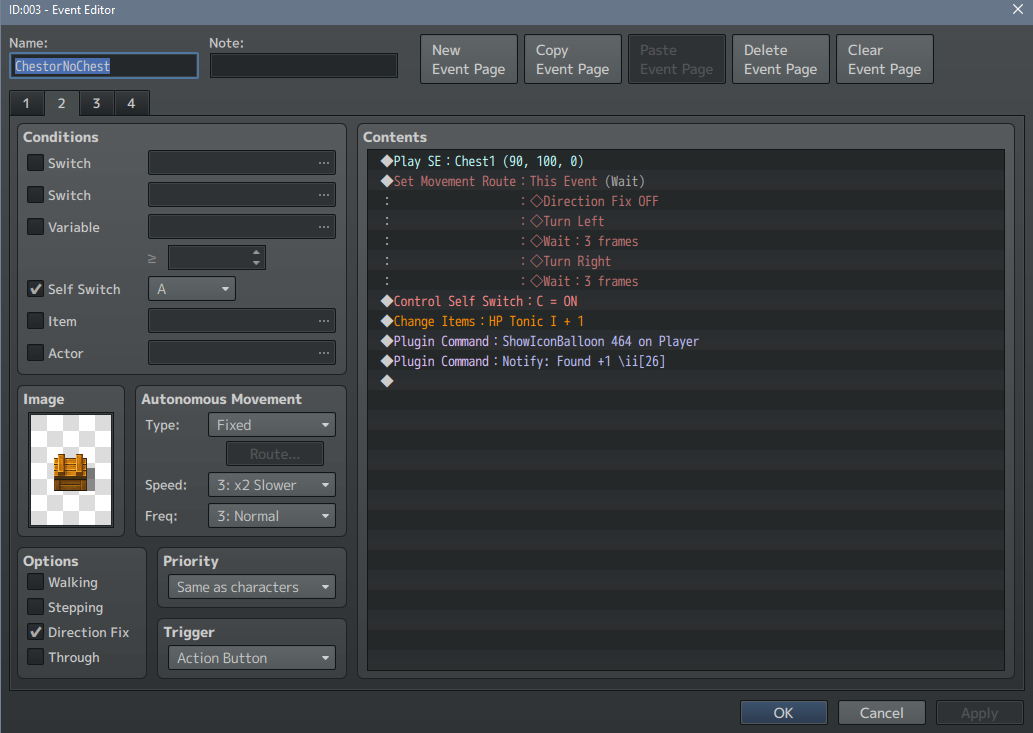Image resolution: width=1033 pixels, height=733 pixels.
Task: Click the event Name input field
Action: point(104,66)
